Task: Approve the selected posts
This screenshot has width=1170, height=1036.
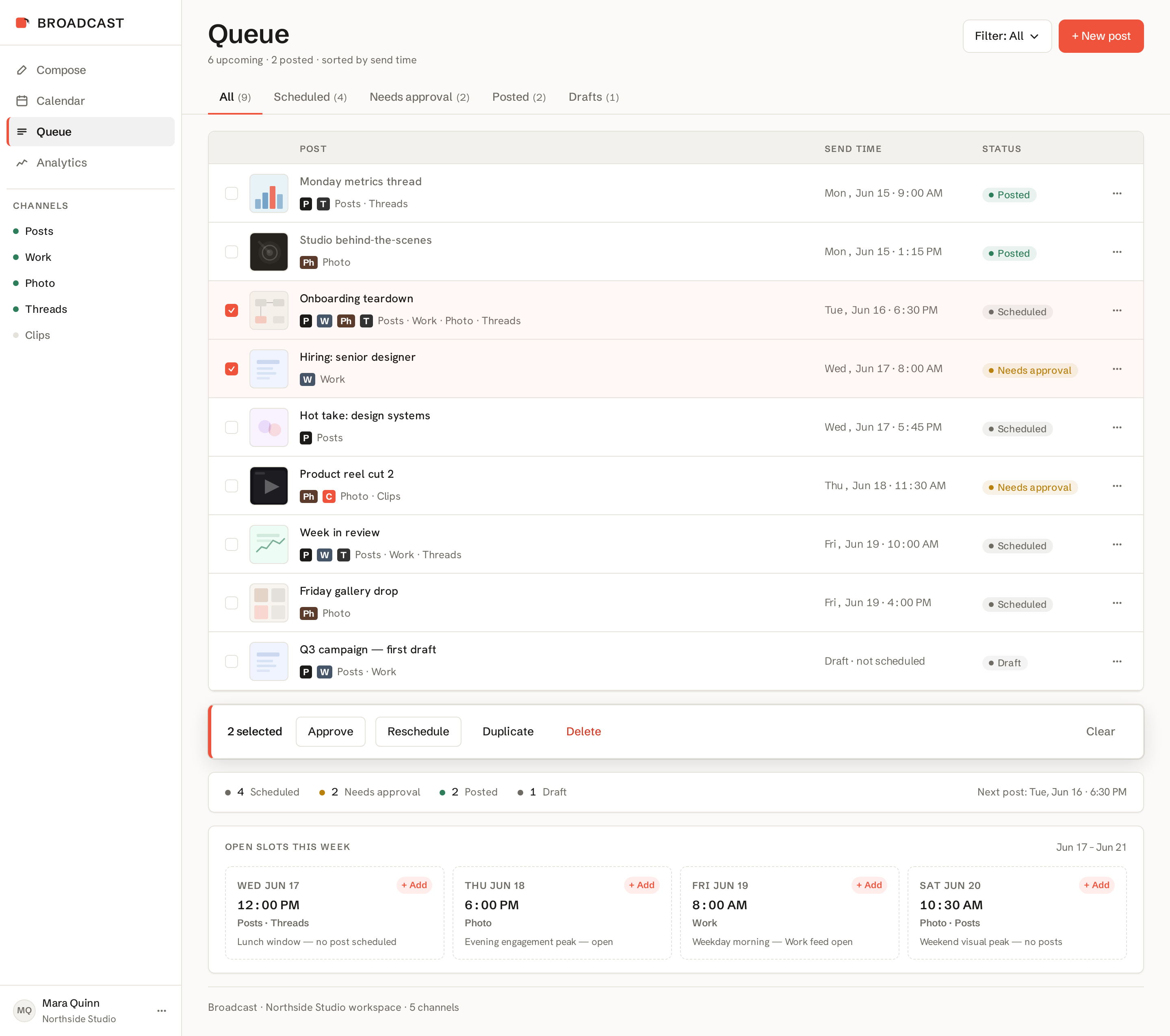Action: coord(330,731)
